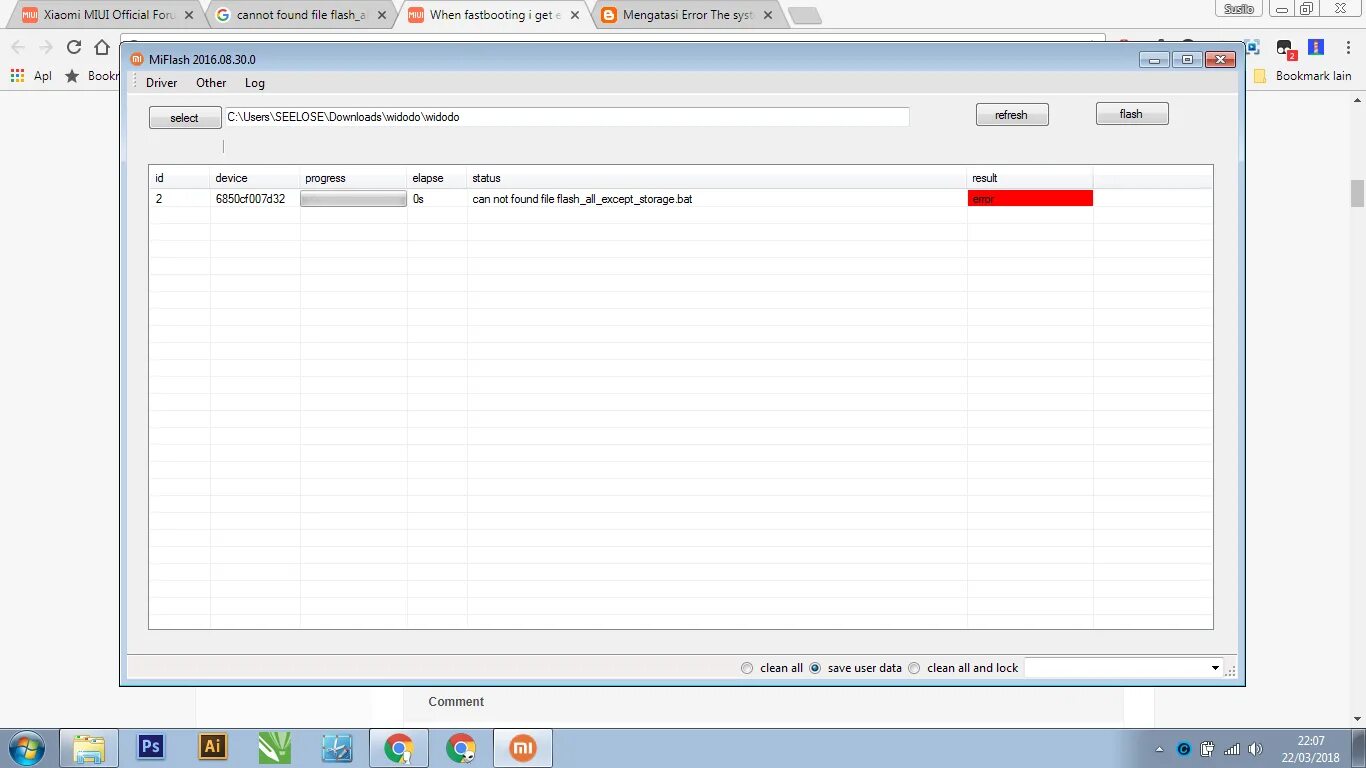
Task: Focus the ROM folder path field
Action: point(567,117)
